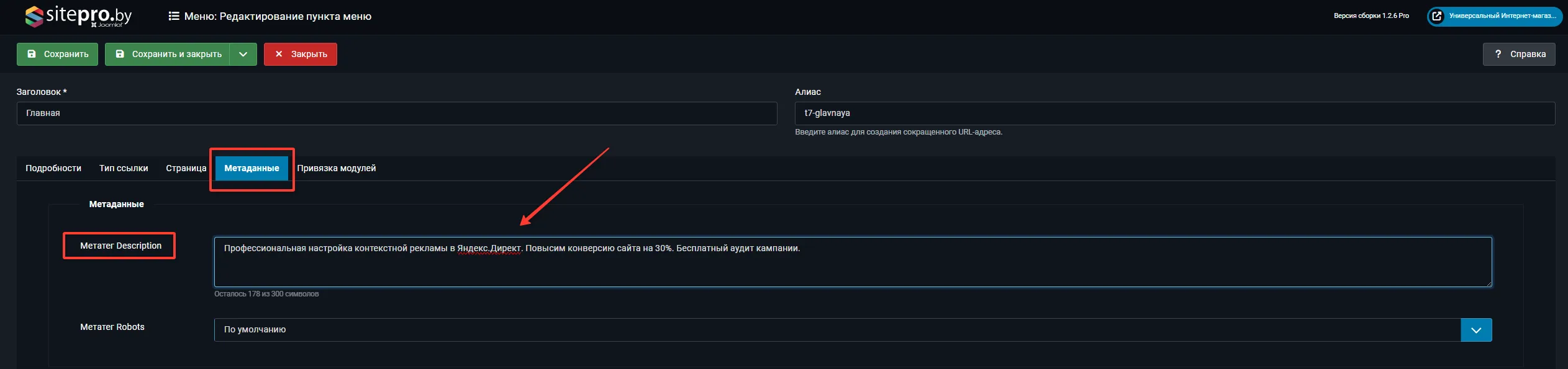Screen dimensions: 1568x369
Task: Switch to the Подробности tab
Action: 53,168
